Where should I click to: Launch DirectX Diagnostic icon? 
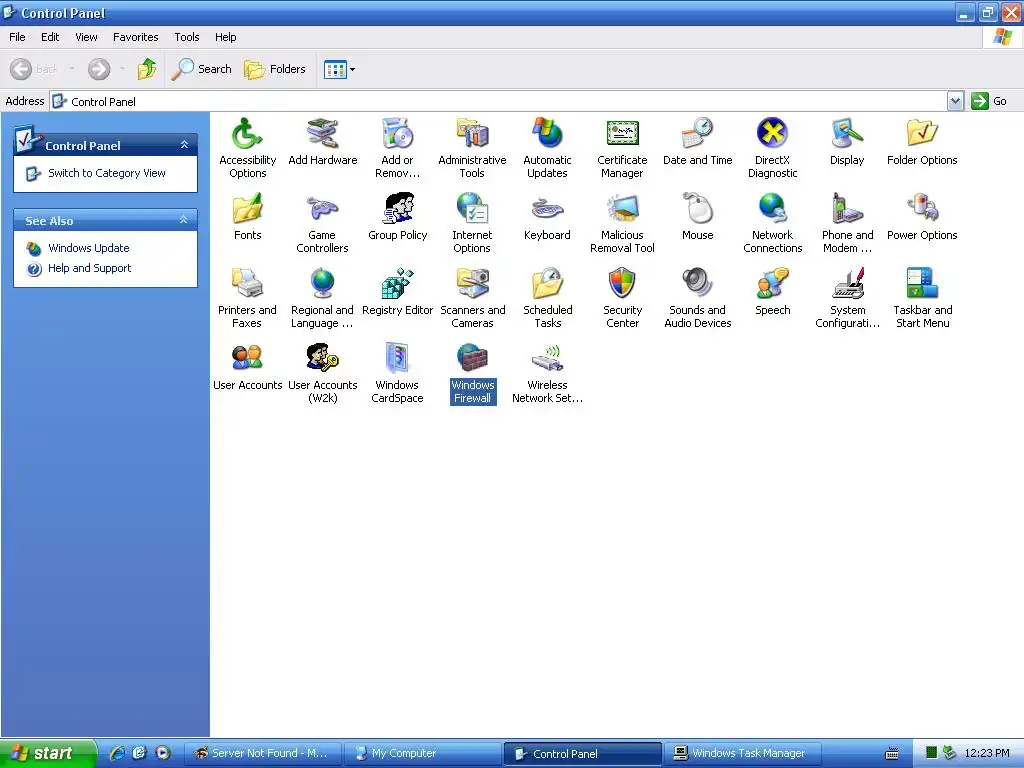773,134
